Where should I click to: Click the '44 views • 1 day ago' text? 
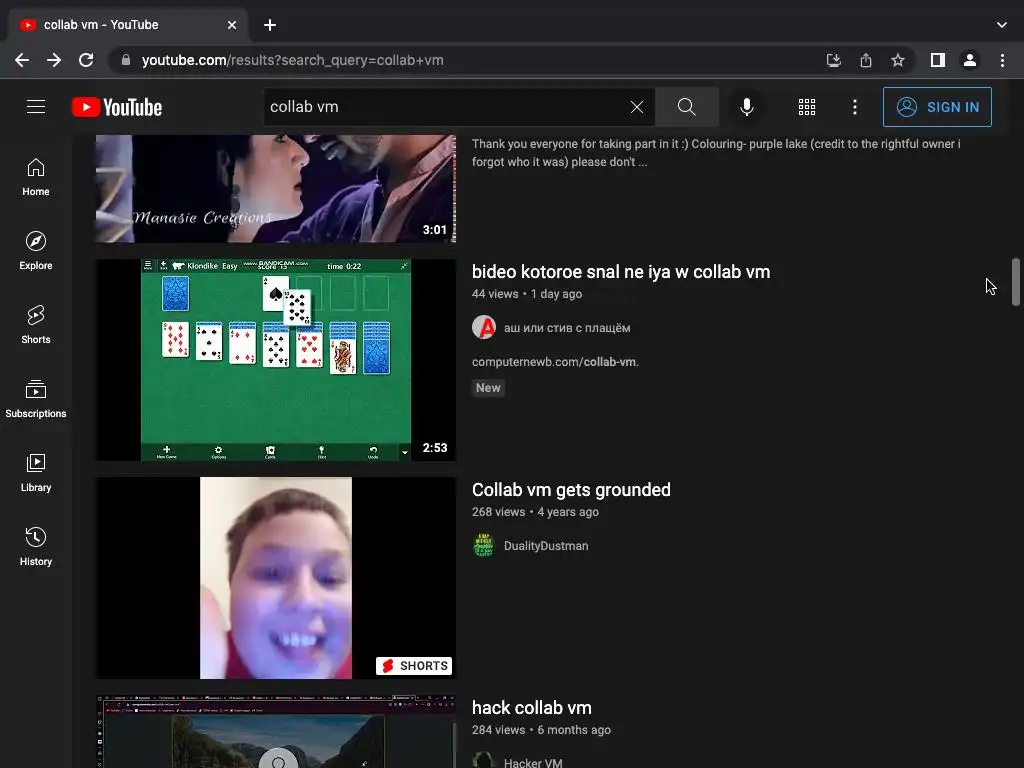tap(527, 294)
